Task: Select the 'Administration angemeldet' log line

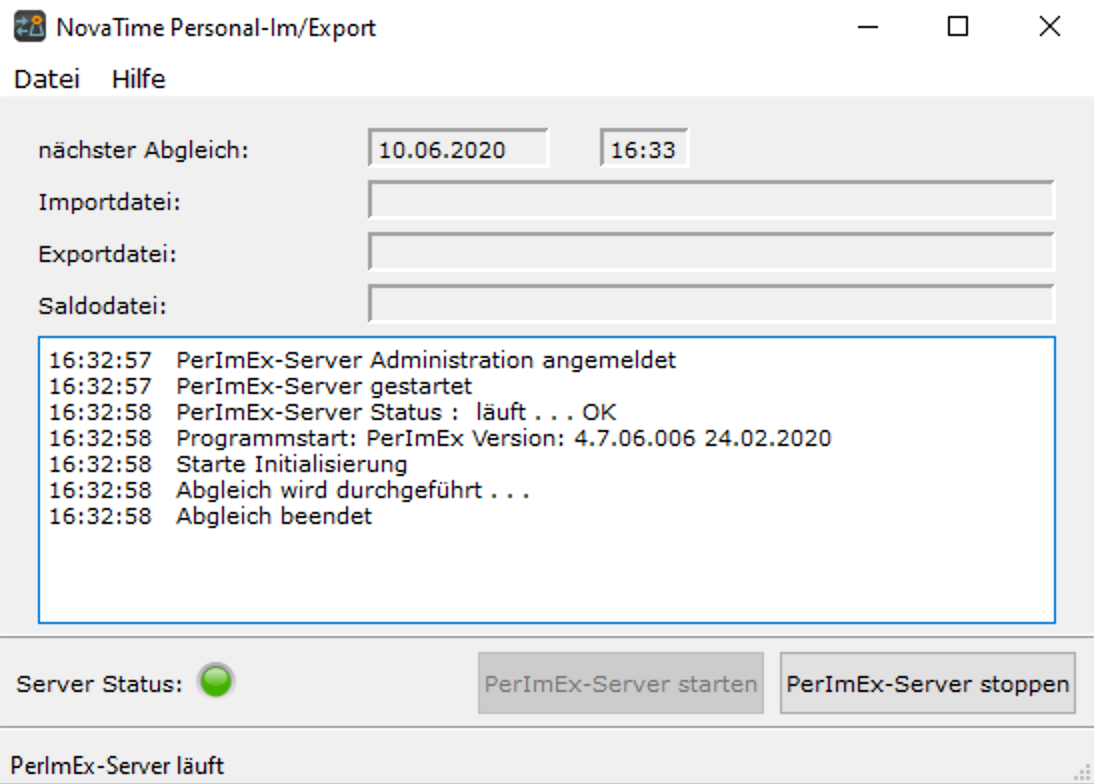Action: coord(362,360)
